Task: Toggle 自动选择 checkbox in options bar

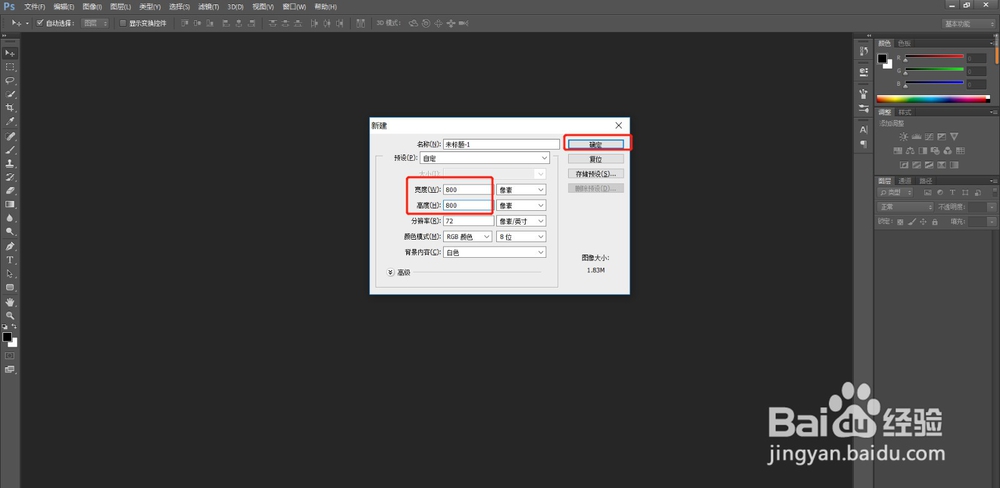Action: (40, 23)
